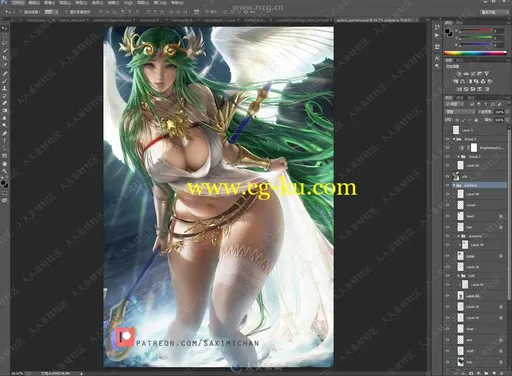Switch to the Channels panel tab

point(460,98)
